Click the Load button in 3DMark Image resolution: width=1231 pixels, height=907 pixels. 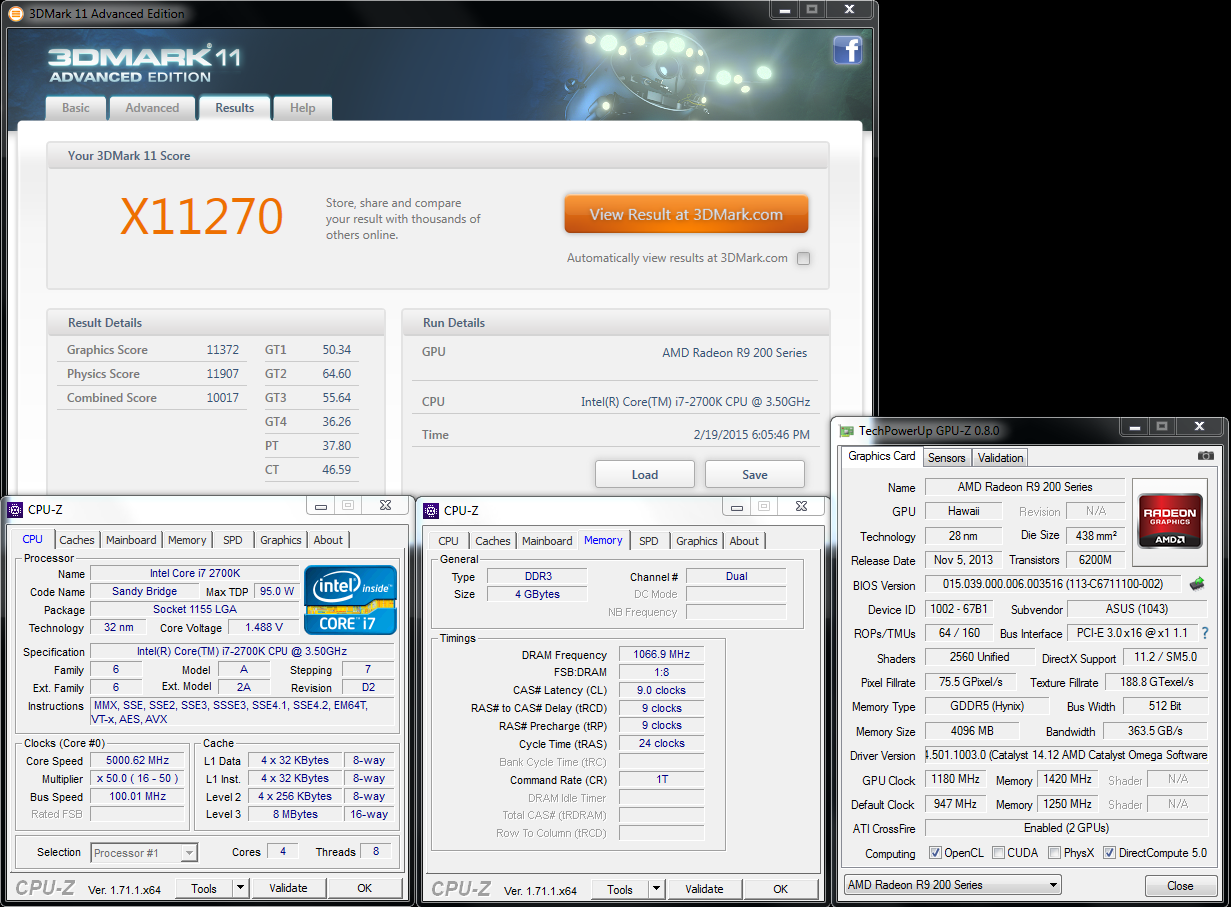pos(645,474)
